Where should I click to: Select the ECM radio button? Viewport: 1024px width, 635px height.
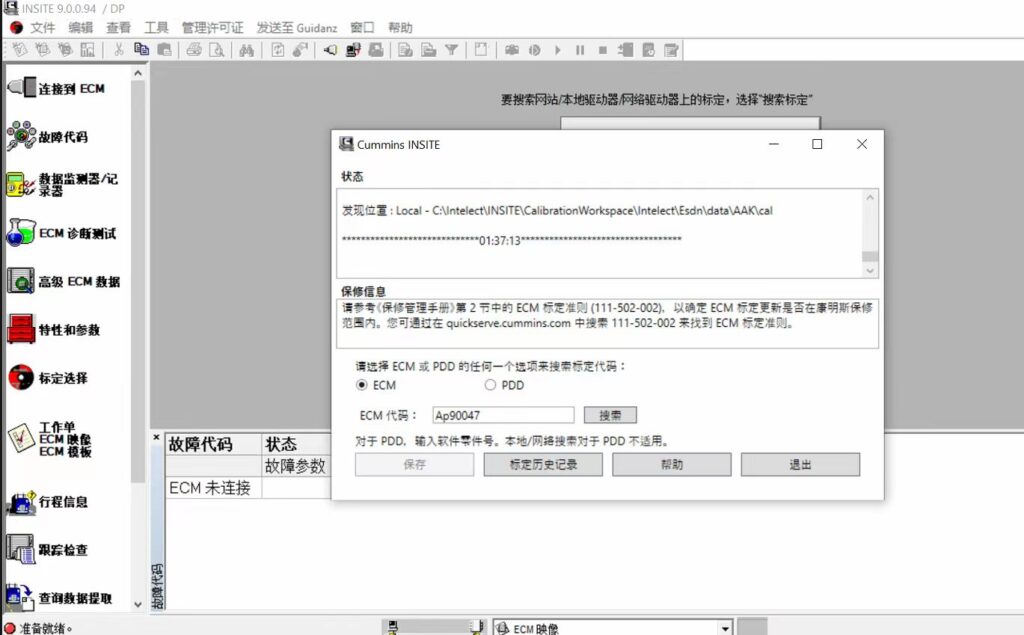click(361, 385)
